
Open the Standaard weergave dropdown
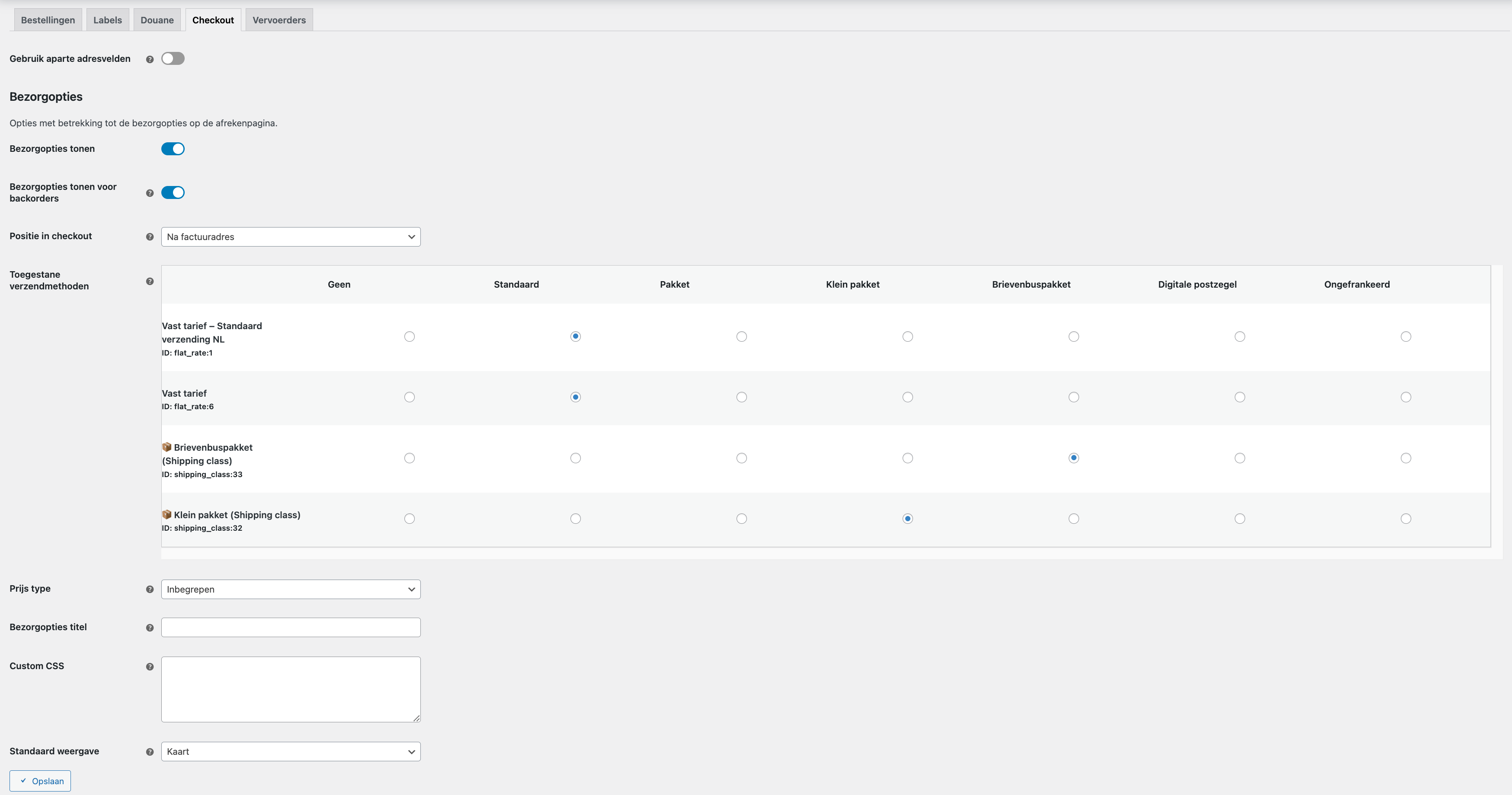pos(291,752)
